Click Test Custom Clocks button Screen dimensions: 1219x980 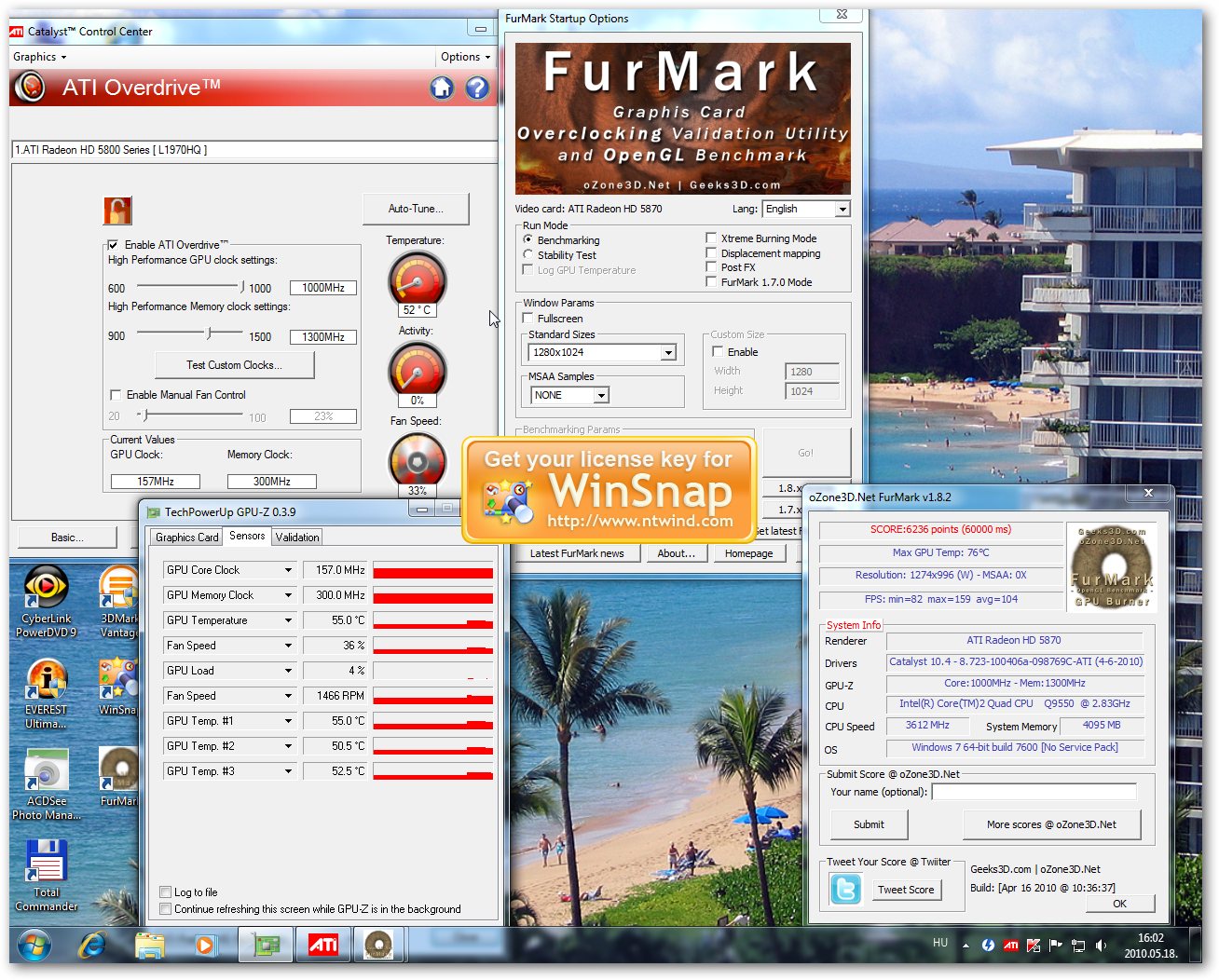pos(234,365)
